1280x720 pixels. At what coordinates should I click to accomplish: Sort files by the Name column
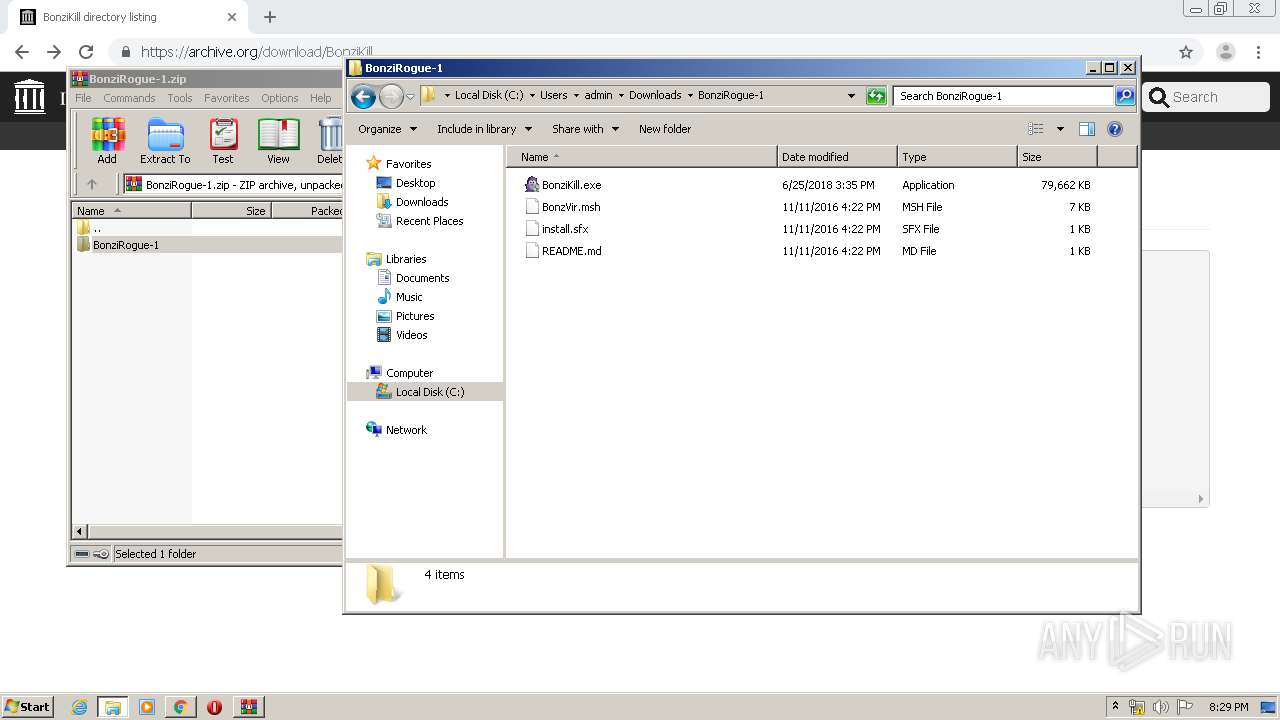(642, 157)
